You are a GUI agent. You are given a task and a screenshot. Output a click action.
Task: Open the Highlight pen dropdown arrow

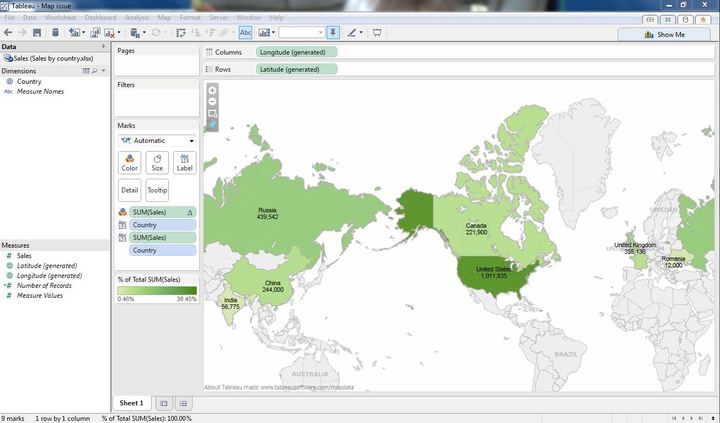361,33
